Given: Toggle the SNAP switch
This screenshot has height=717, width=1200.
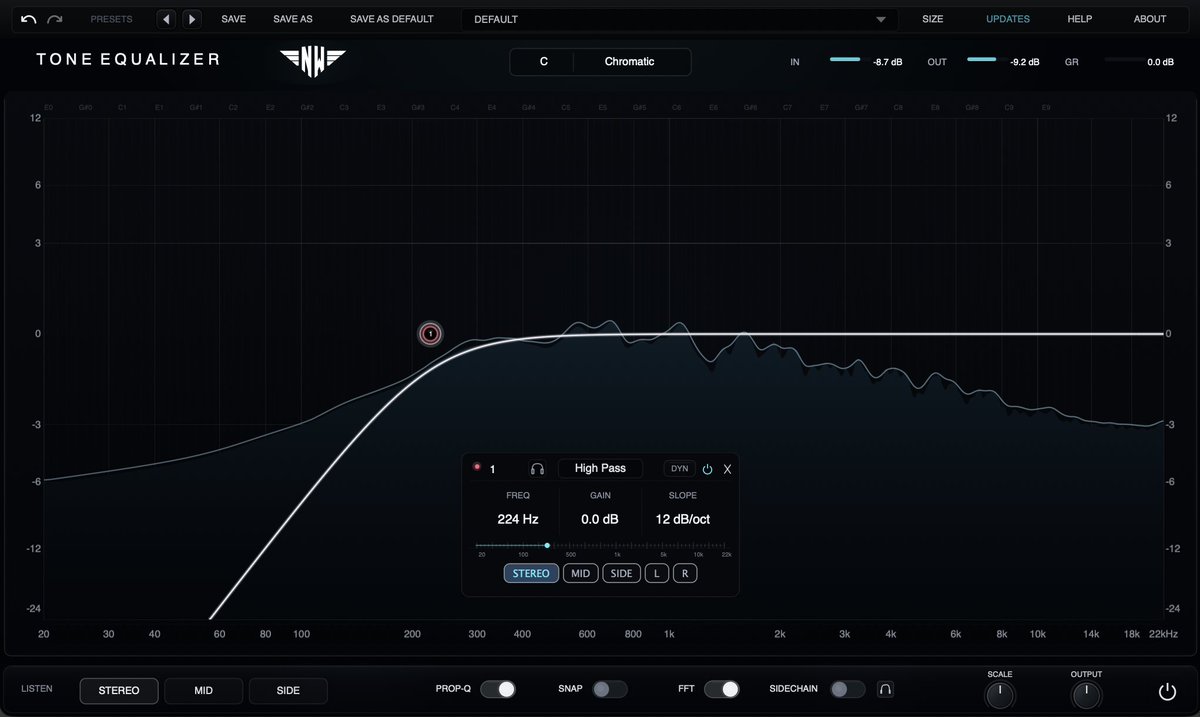Looking at the screenshot, I should coord(610,689).
